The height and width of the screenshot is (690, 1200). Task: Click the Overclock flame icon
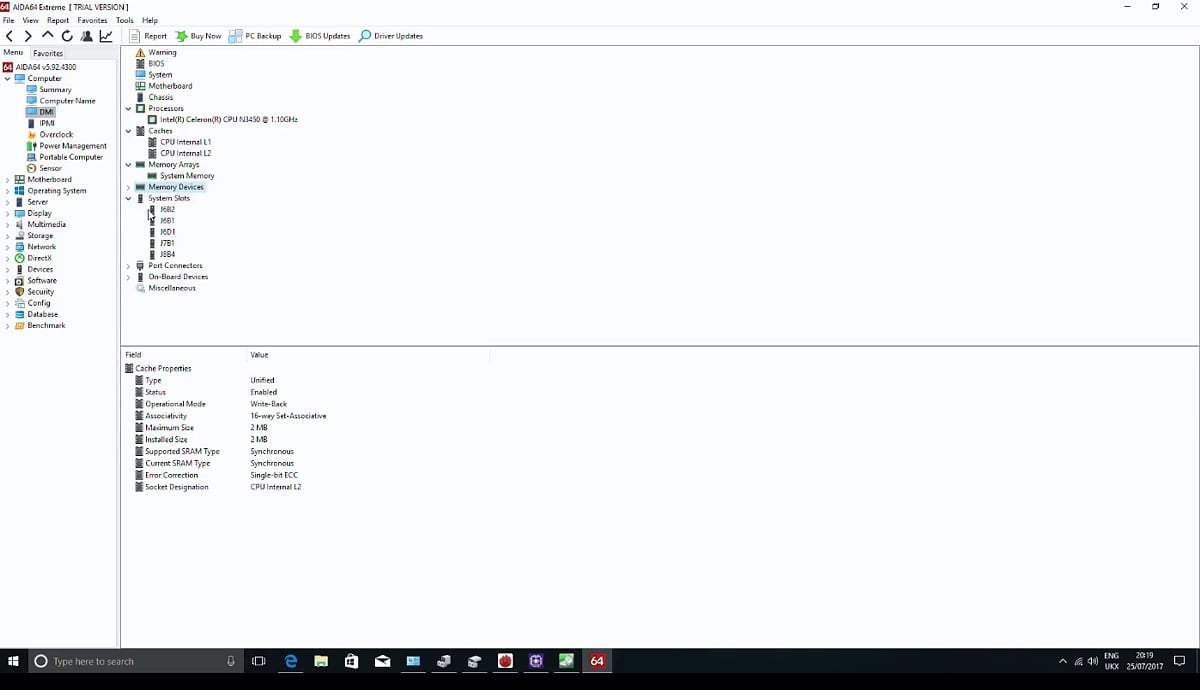[32, 135]
